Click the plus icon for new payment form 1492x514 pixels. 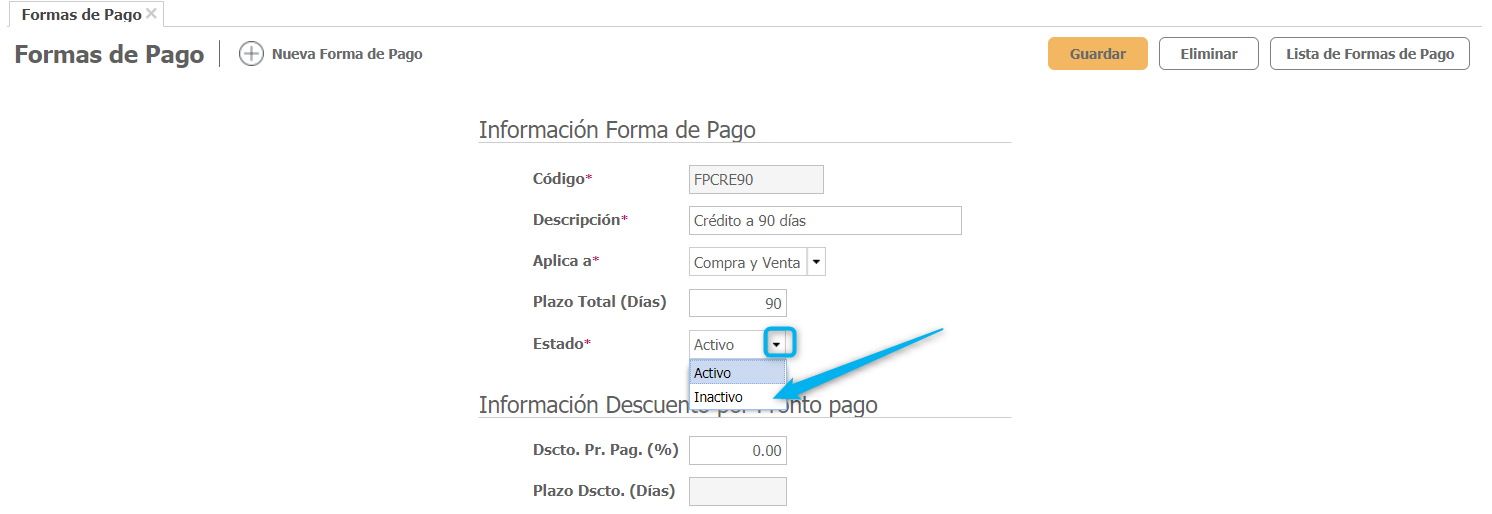tap(251, 54)
